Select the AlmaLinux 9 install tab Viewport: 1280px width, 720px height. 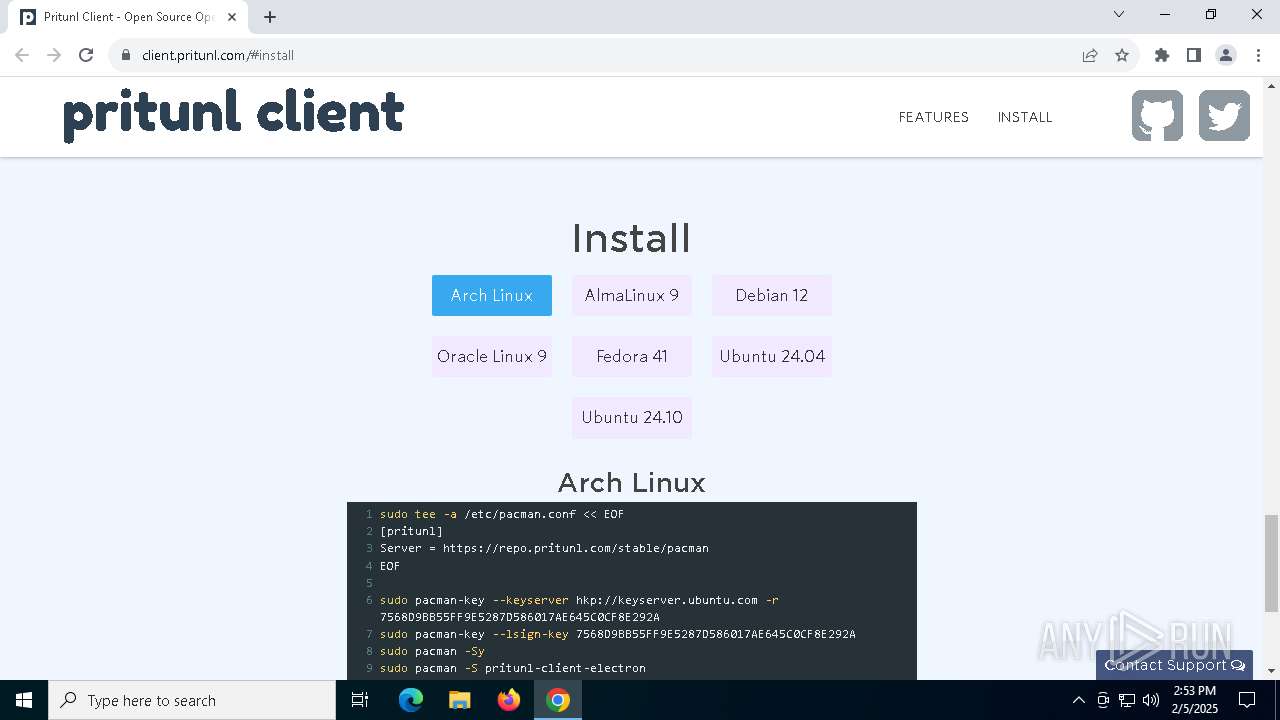(x=632, y=295)
